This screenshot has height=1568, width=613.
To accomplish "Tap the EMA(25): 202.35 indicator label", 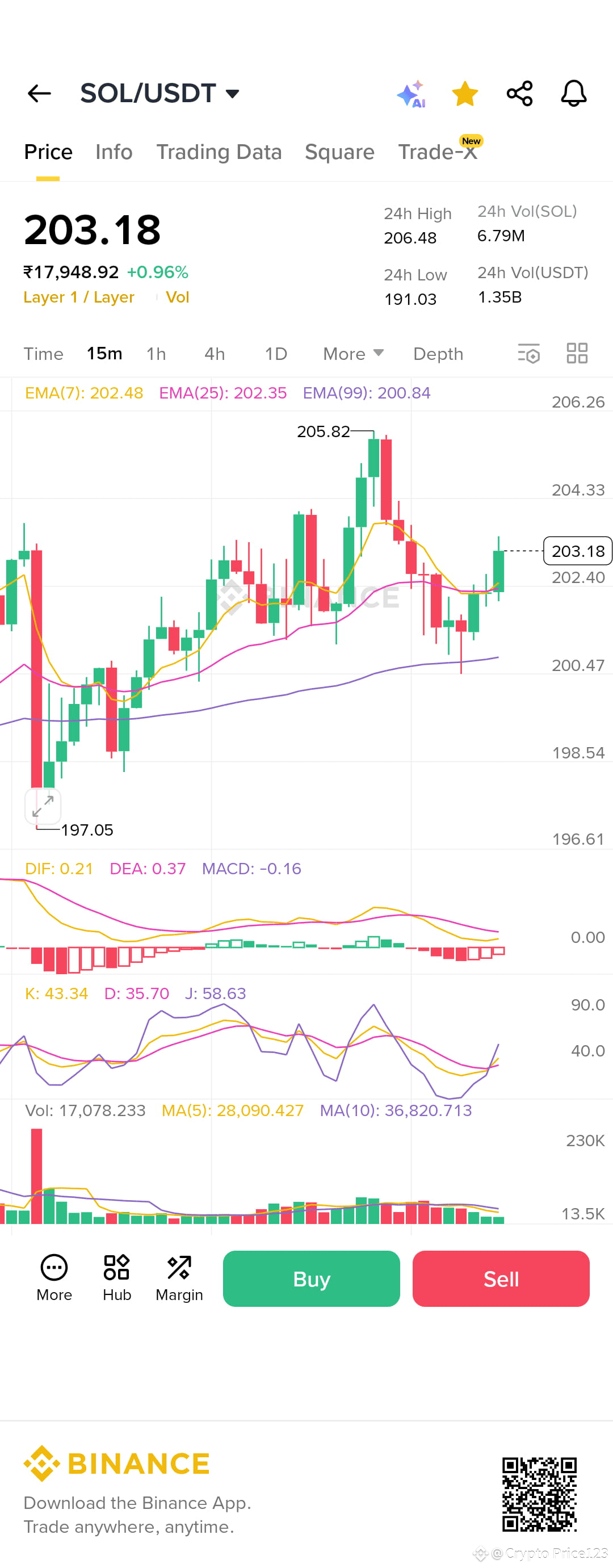I will [223, 393].
